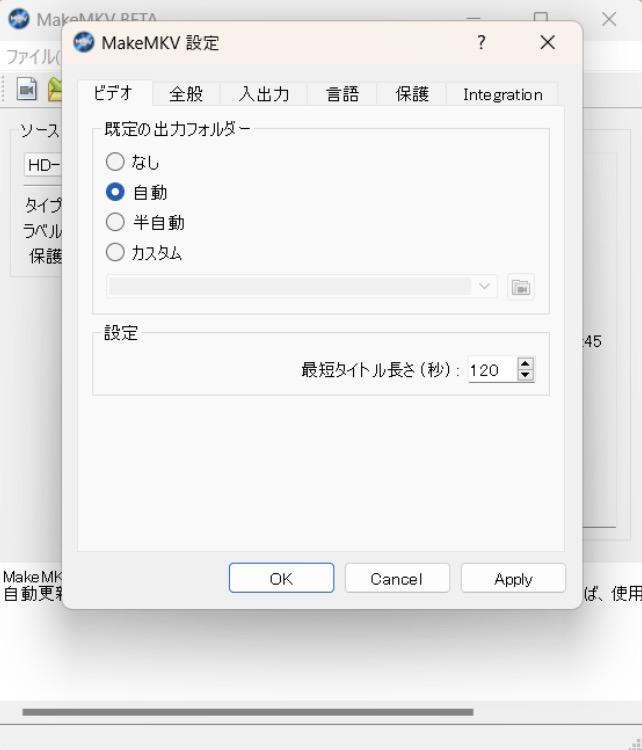Open the Integration tab

point(502,94)
